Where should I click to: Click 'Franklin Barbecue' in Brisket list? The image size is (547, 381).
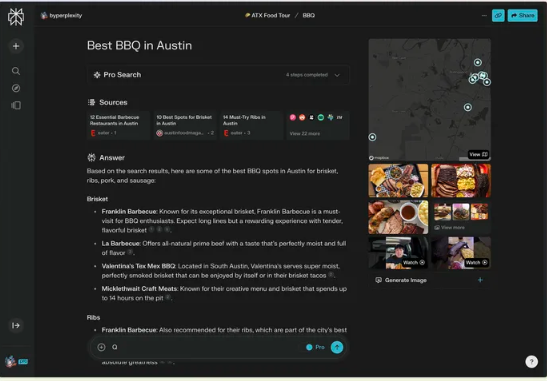(129, 211)
